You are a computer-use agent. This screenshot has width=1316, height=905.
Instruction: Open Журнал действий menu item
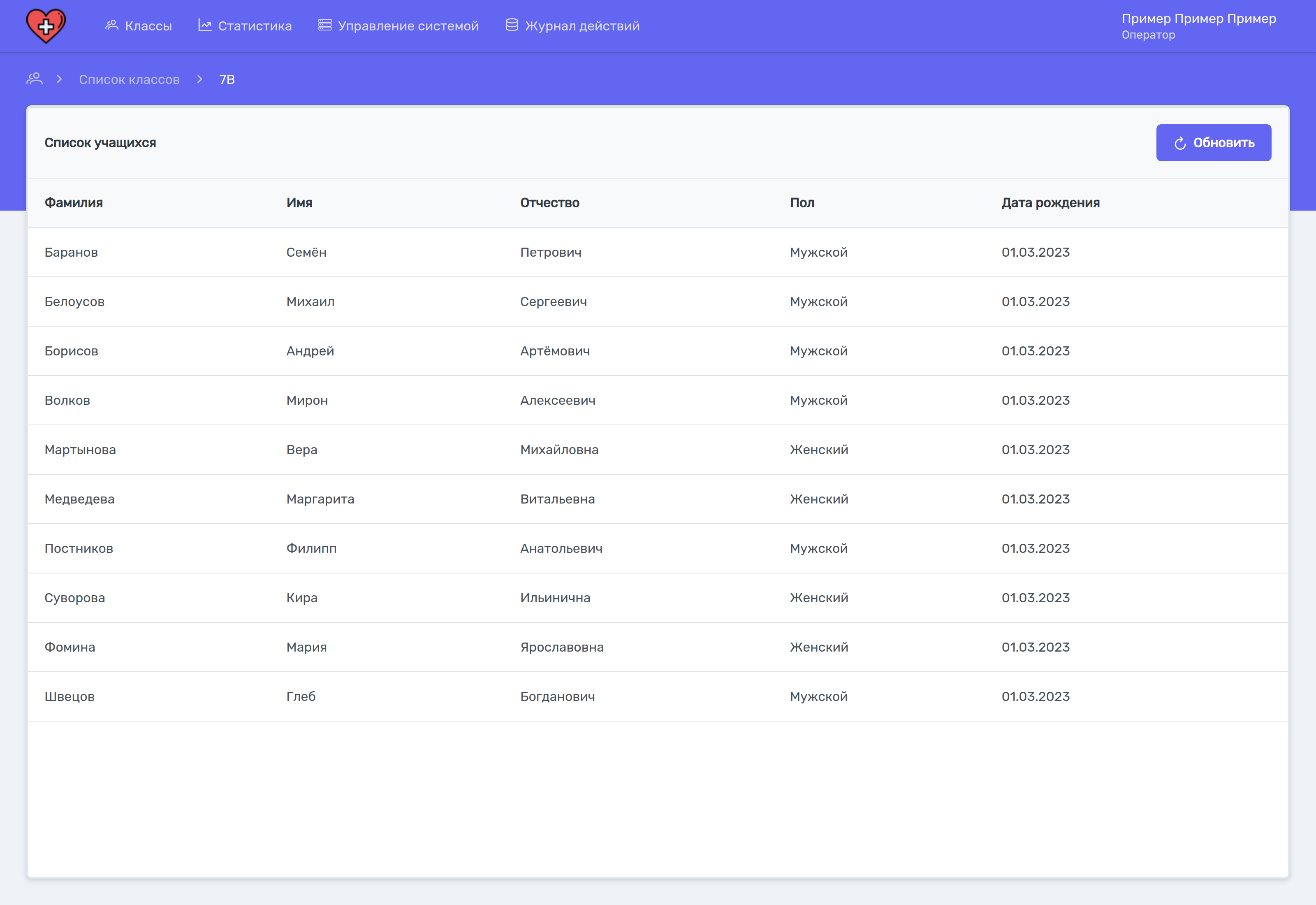point(572,26)
